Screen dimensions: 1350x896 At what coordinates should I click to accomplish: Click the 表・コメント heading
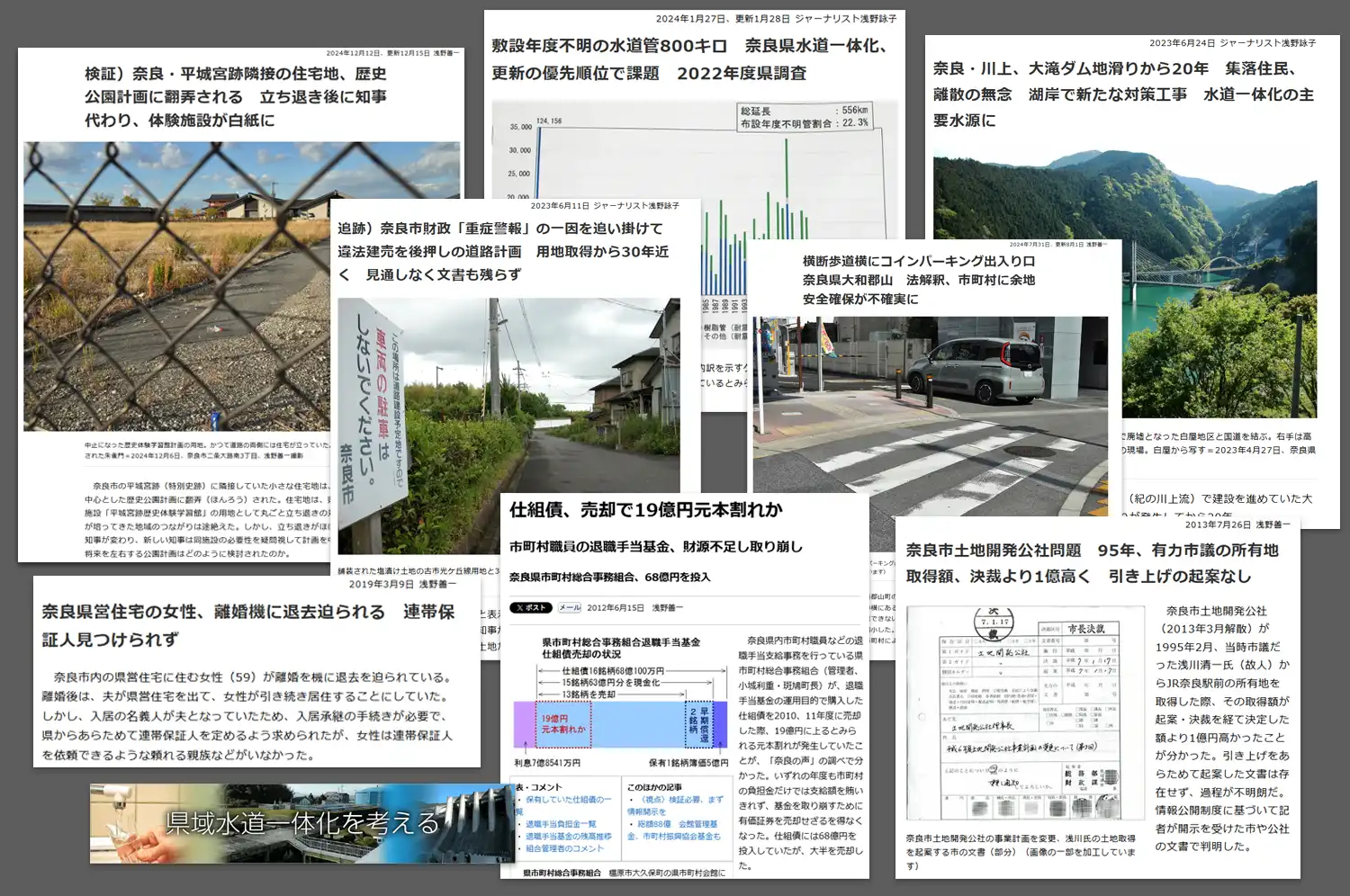point(539,787)
